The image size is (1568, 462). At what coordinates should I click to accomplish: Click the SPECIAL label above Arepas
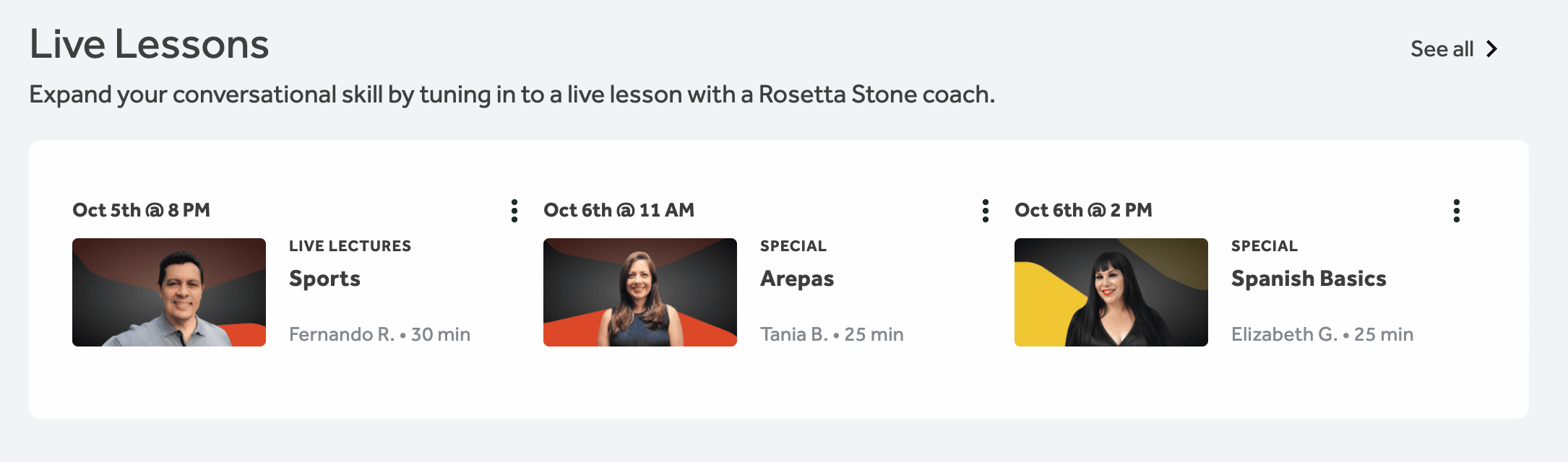(793, 246)
